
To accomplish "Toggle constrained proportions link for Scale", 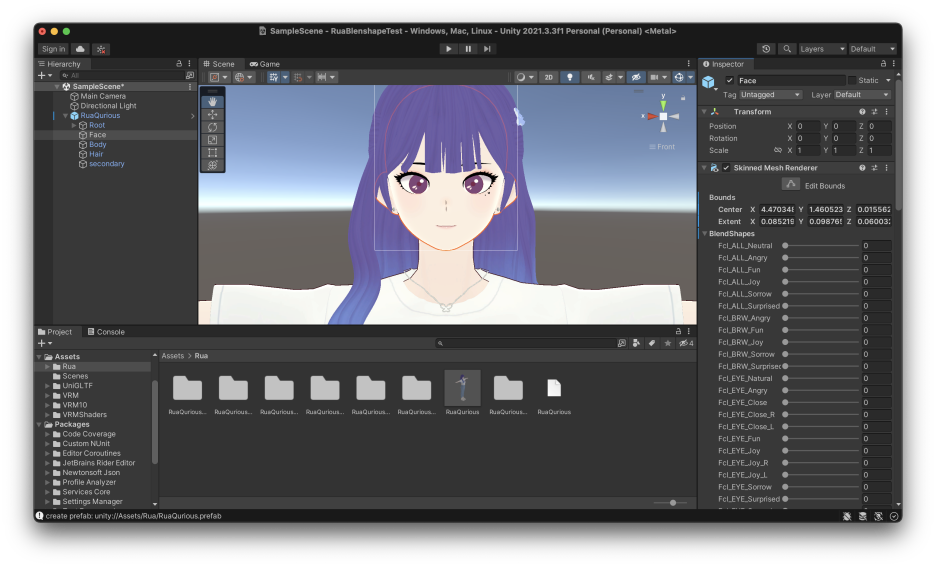I will tap(777, 150).
